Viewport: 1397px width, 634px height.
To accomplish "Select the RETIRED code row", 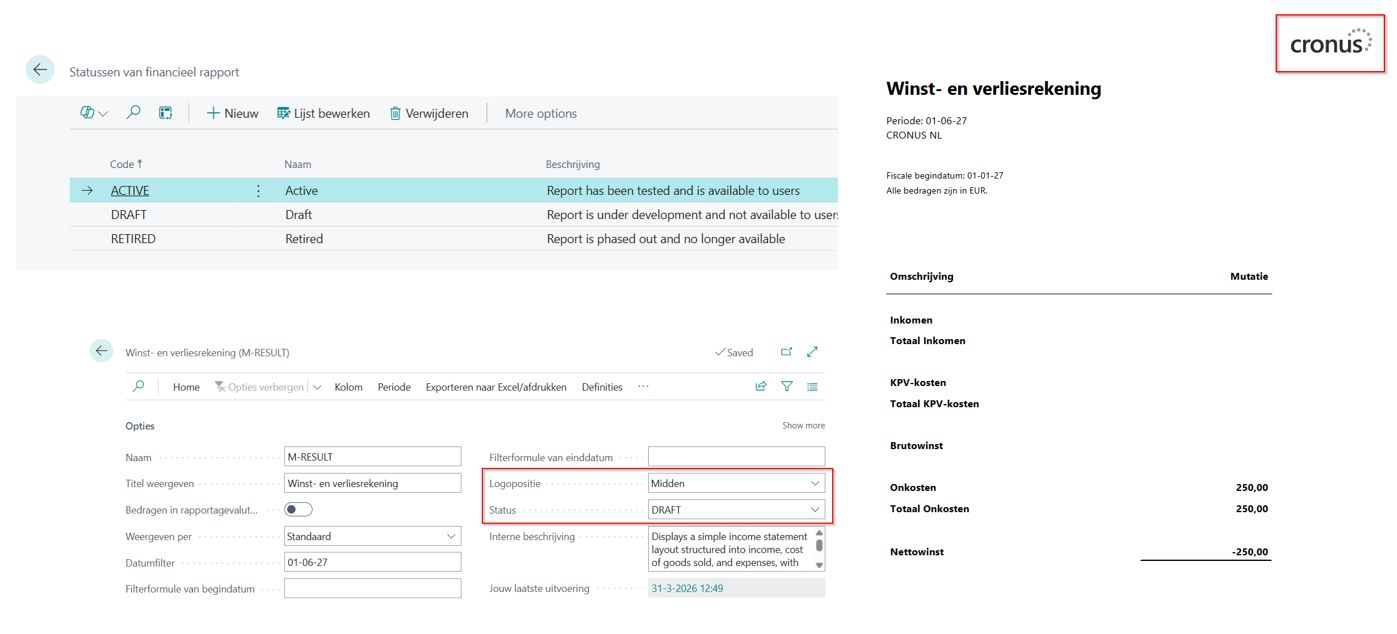I will coord(133,238).
